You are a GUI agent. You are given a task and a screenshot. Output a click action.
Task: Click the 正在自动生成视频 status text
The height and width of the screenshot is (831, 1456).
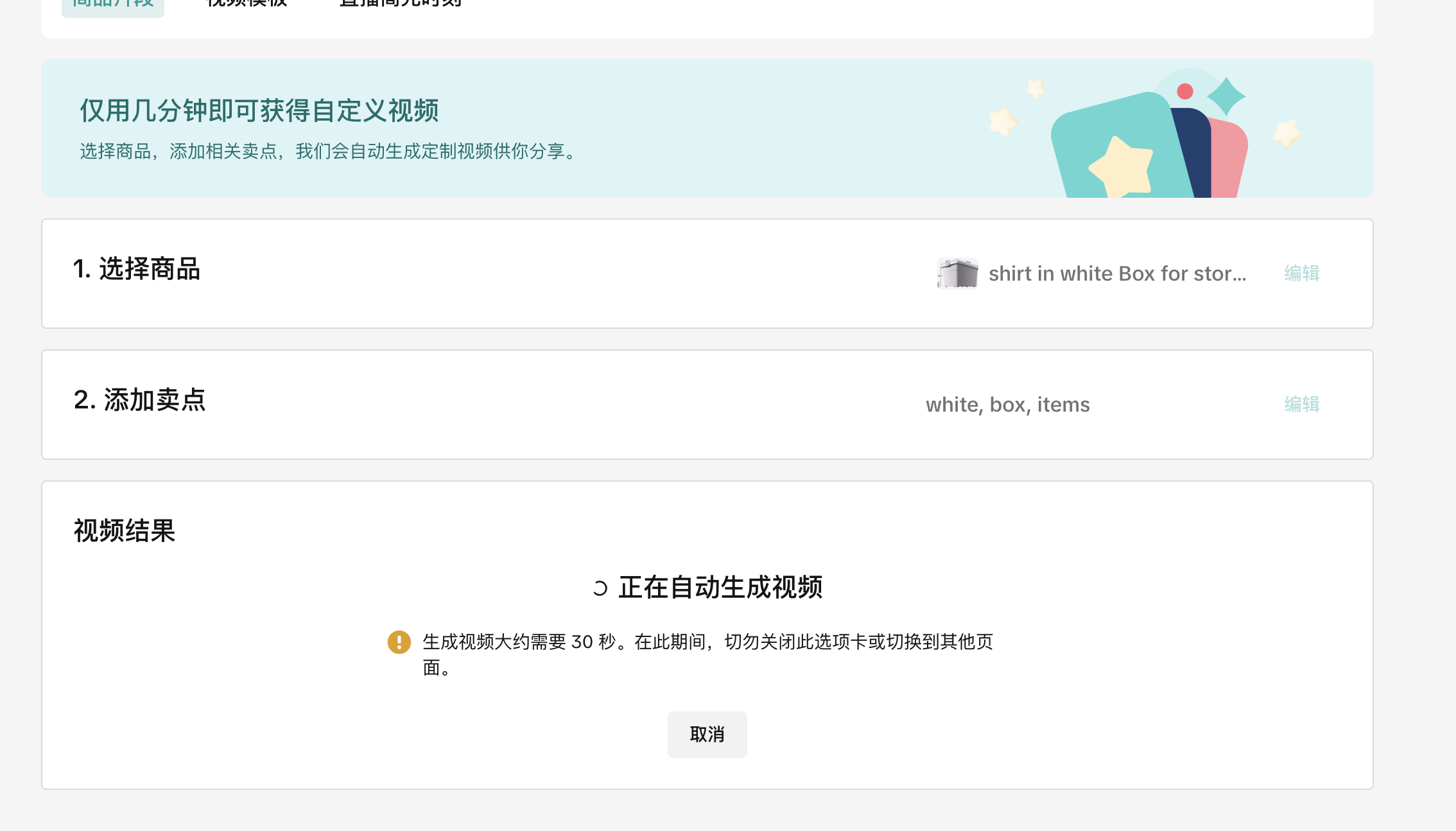pyautogui.click(x=720, y=588)
